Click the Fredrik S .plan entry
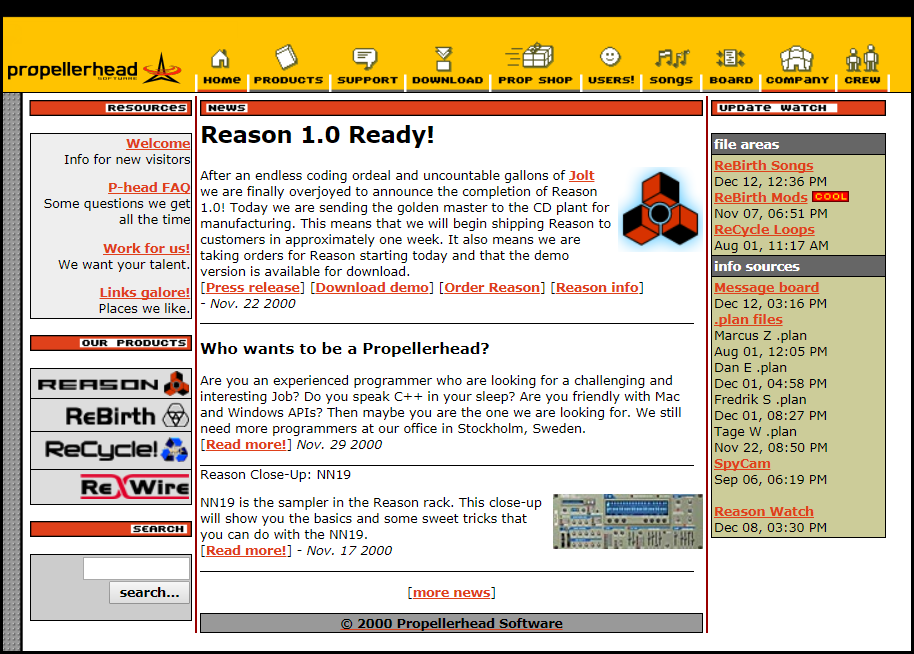 [761, 400]
